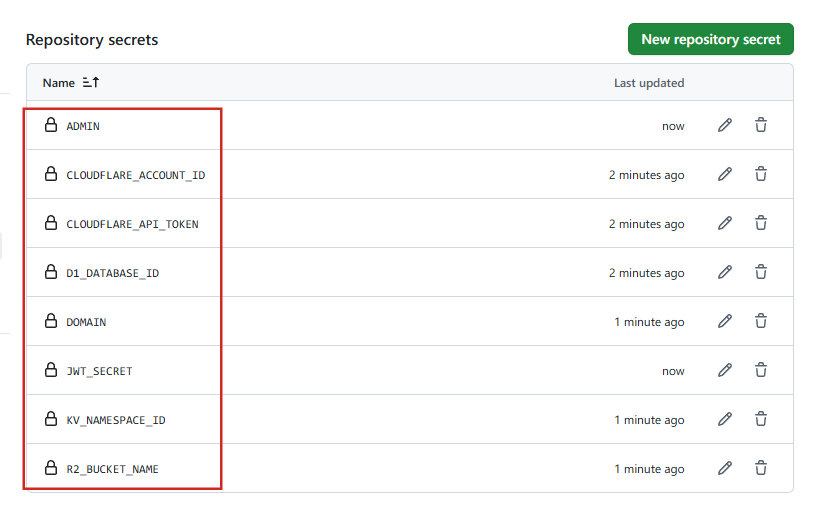Image resolution: width=824 pixels, height=515 pixels.
Task: Click the sort arrow icon beside Name
Action: coord(91,83)
